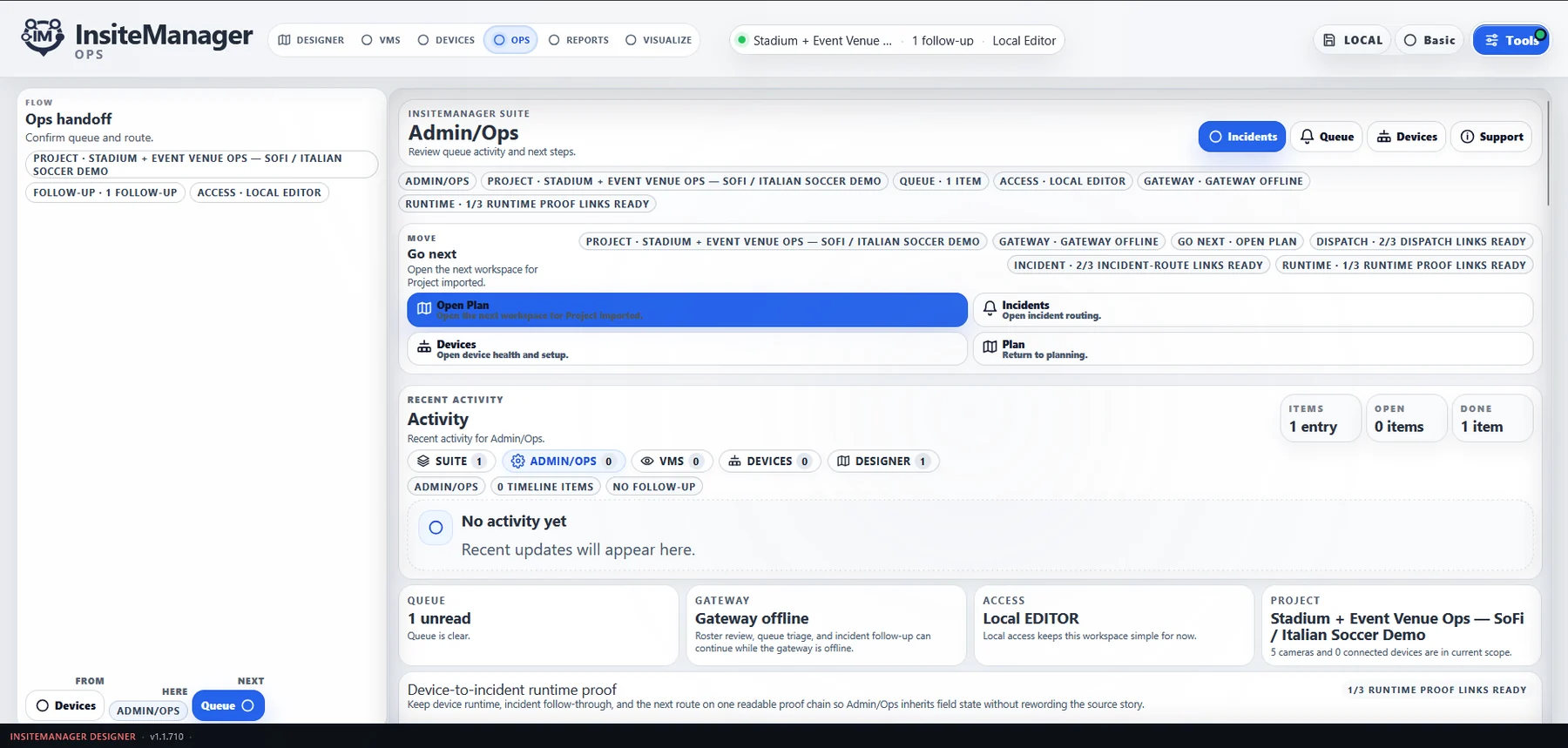The width and height of the screenshot is (1568, 748).
Task: Open the Visualize tab
Action: pos(659,40)
